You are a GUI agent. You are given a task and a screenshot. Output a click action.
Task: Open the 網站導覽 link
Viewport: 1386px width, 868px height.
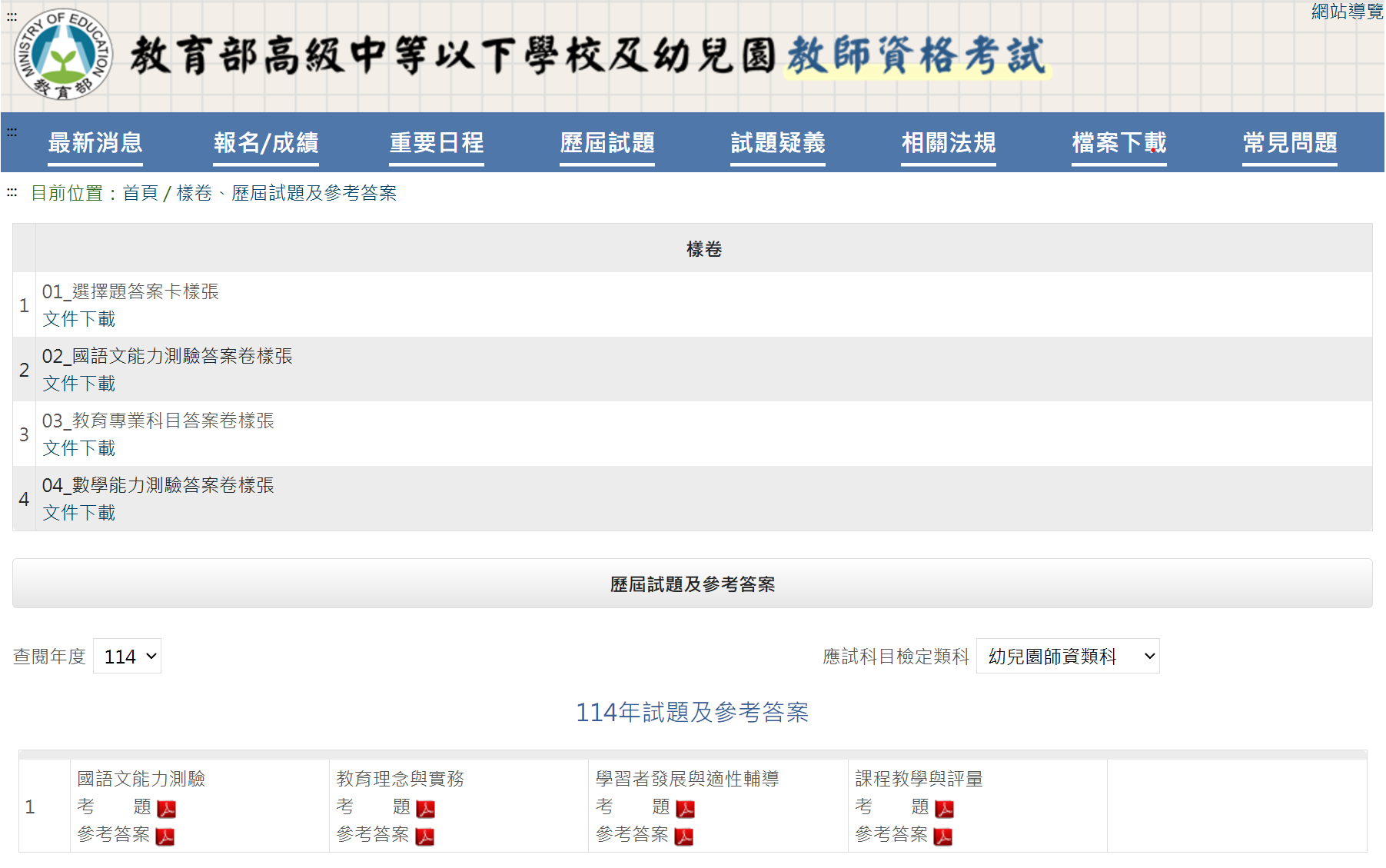tap(1346, 12)
